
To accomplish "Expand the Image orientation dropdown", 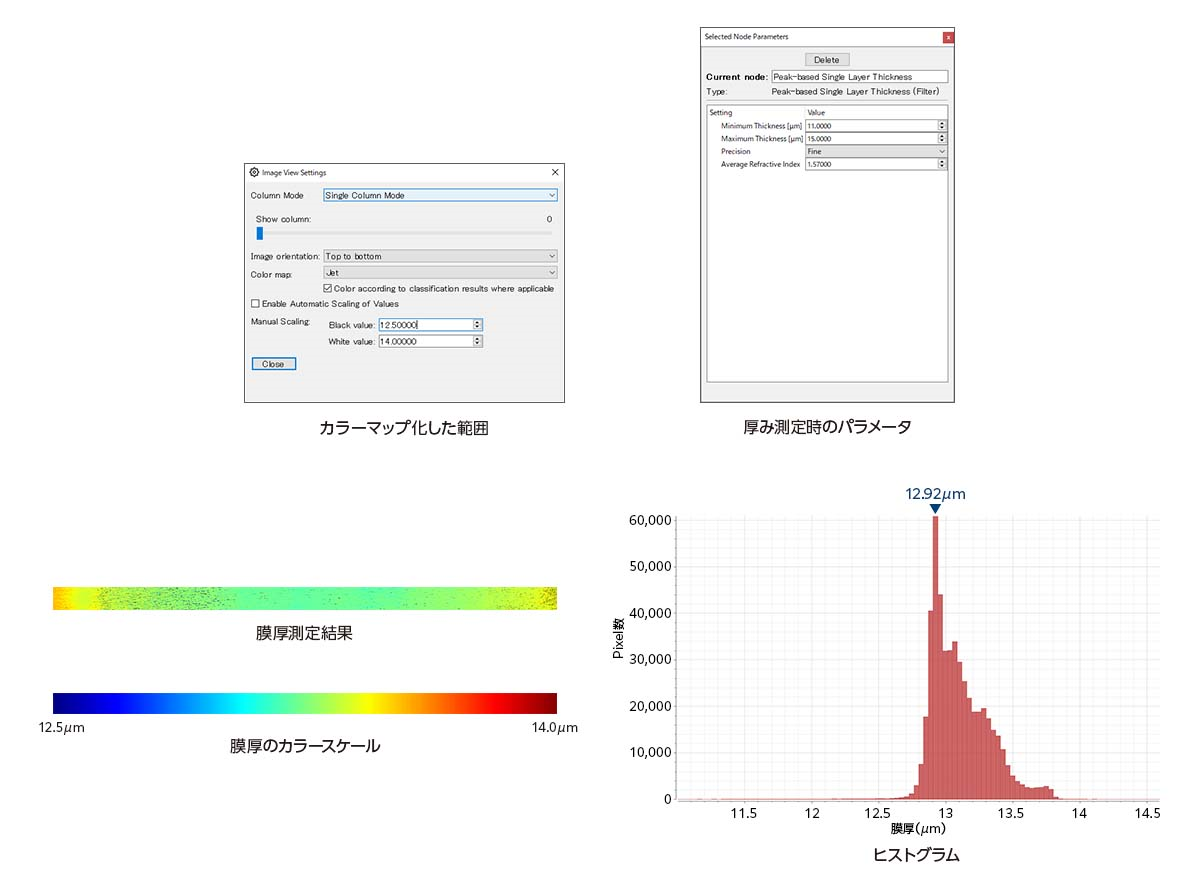I will click(440, 256).
